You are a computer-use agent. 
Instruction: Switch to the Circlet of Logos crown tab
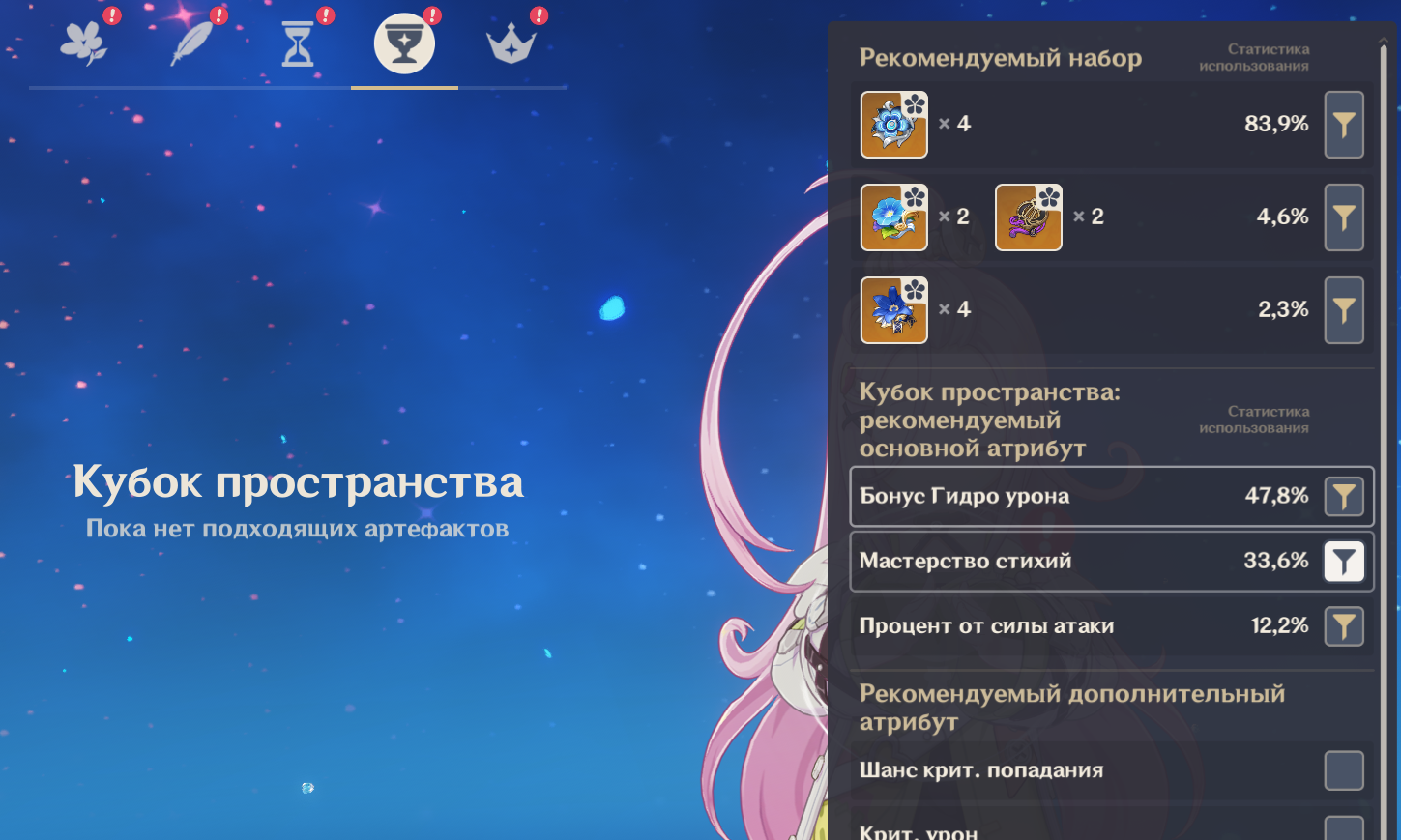click(511, 44)
